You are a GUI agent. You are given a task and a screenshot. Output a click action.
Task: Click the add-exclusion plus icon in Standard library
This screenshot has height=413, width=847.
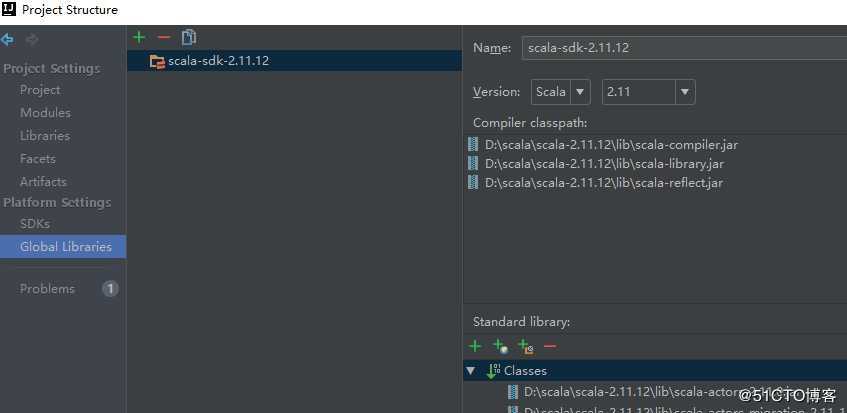coord(526,346)
